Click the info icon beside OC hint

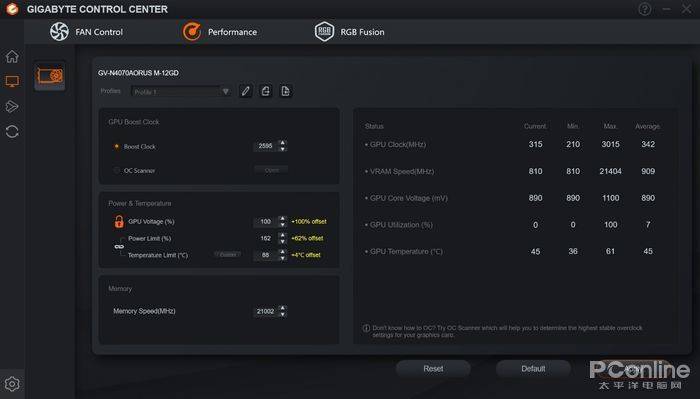[367, 328]
